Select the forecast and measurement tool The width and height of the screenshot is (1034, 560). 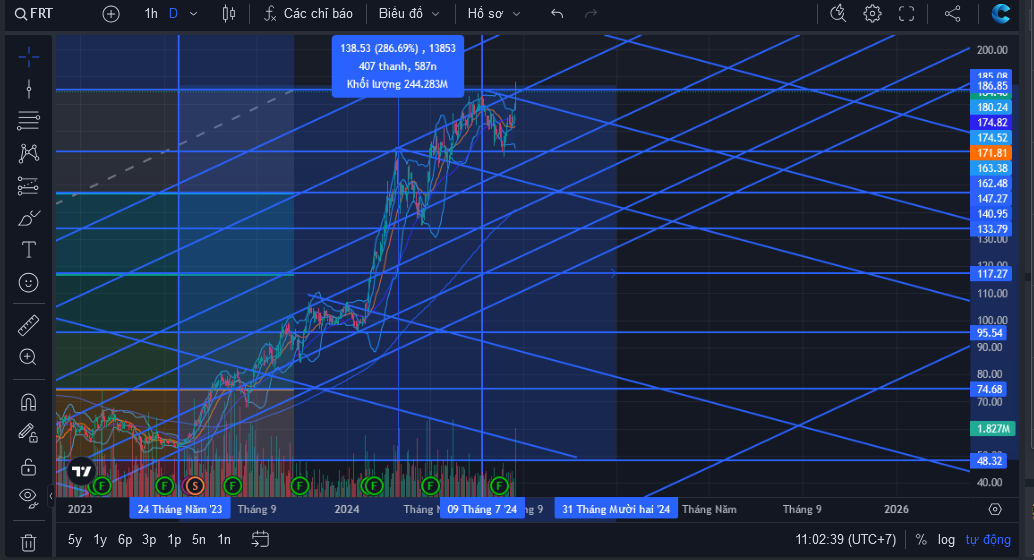[28, 186]
